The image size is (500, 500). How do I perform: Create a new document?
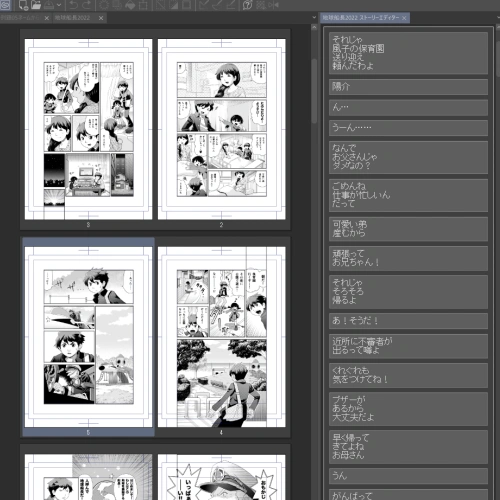tap(23, 5)
